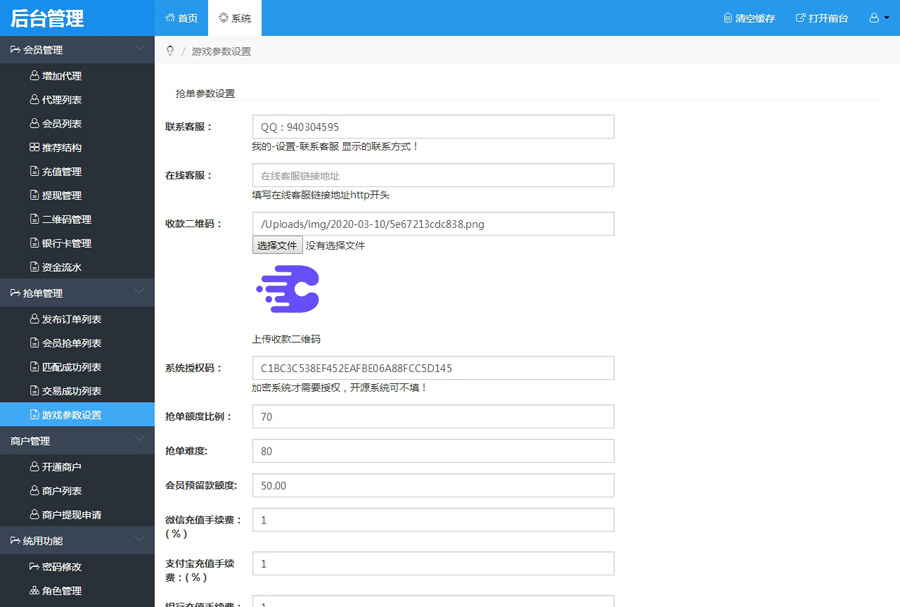Collapse the 会员管理 sidebar section
Image resolution: width=900 pixels, height=607 pixels.
(139, 49)
